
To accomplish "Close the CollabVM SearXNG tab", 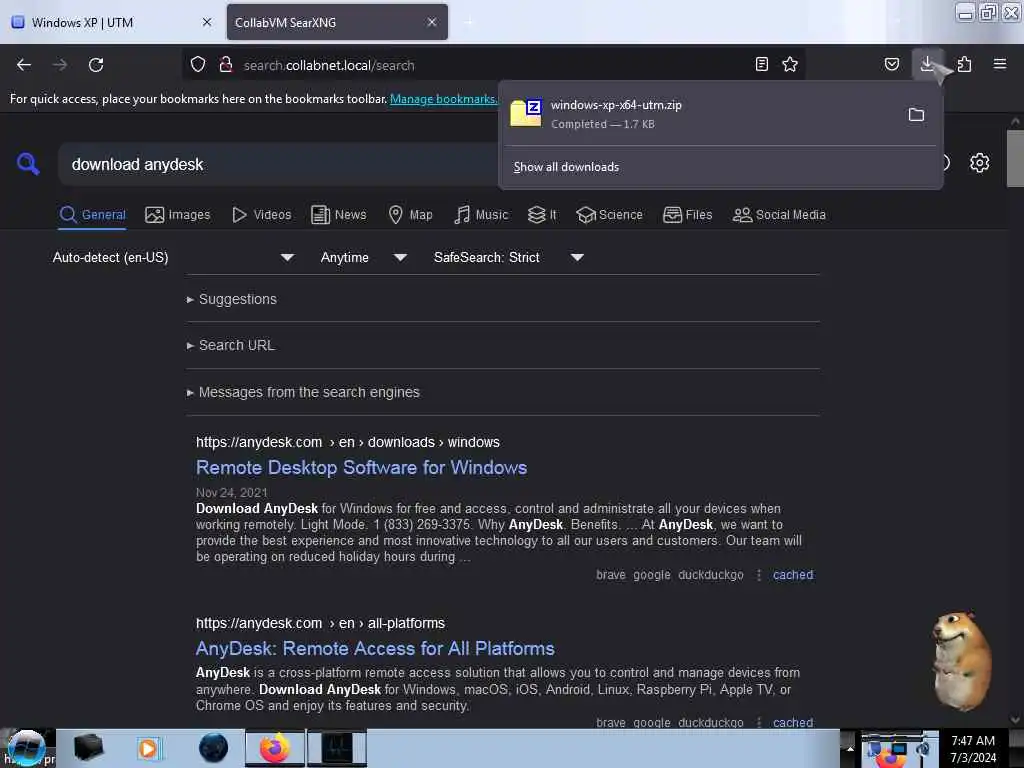I will click(432, 22).
